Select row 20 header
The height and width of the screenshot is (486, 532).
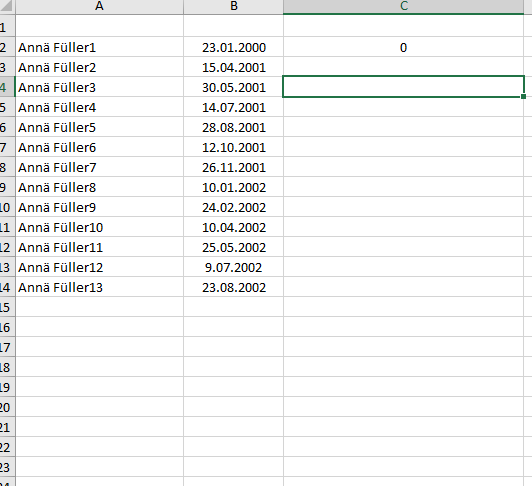(x=7, y=407)
